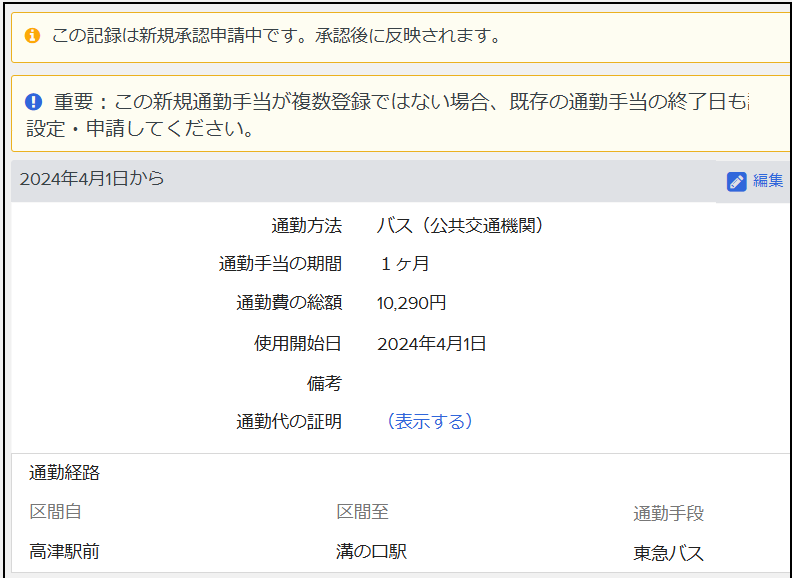The height and width of the screenshot is (578, 792).
Task: Click the 区間至 column header
Action: pos(362,512)
